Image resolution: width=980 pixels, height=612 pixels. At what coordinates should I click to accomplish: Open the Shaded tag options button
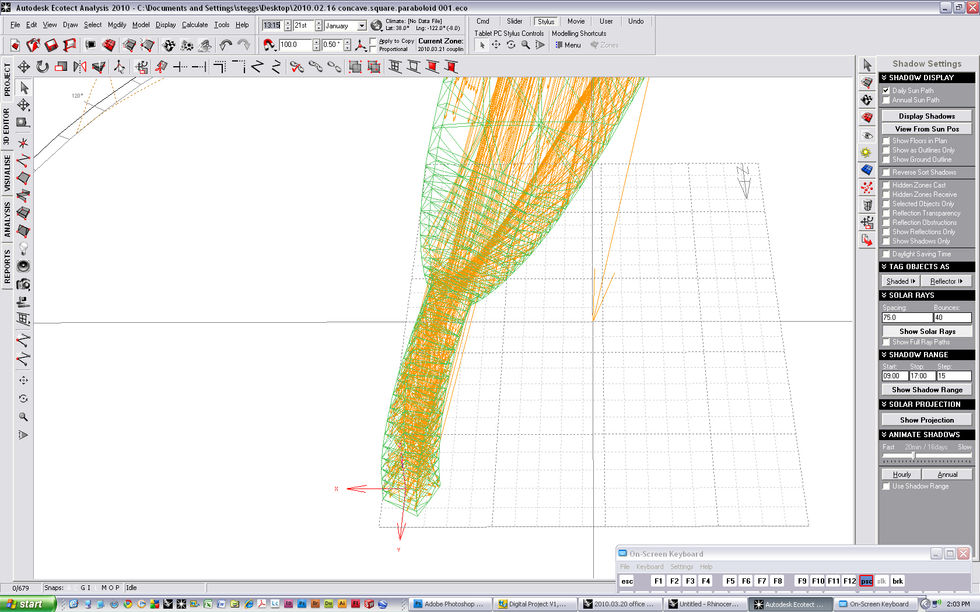click(x=900, y=281)
